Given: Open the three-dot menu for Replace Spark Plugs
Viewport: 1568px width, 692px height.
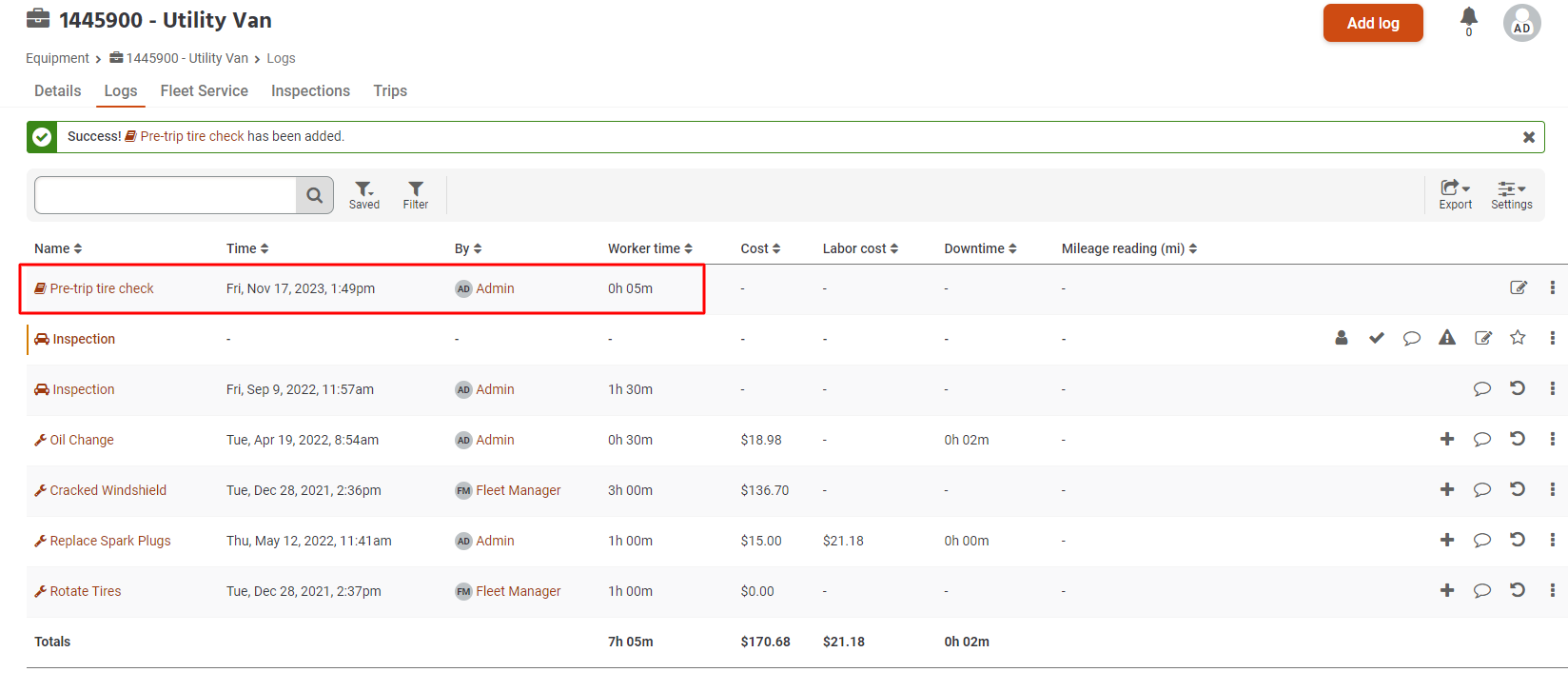Looking at the screenshot, I should pos(1552,541).
